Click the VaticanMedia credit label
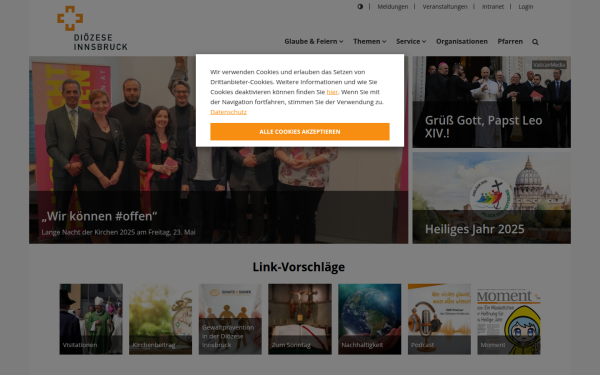Viewport: 600px width, 375px height. coord(549,65)
